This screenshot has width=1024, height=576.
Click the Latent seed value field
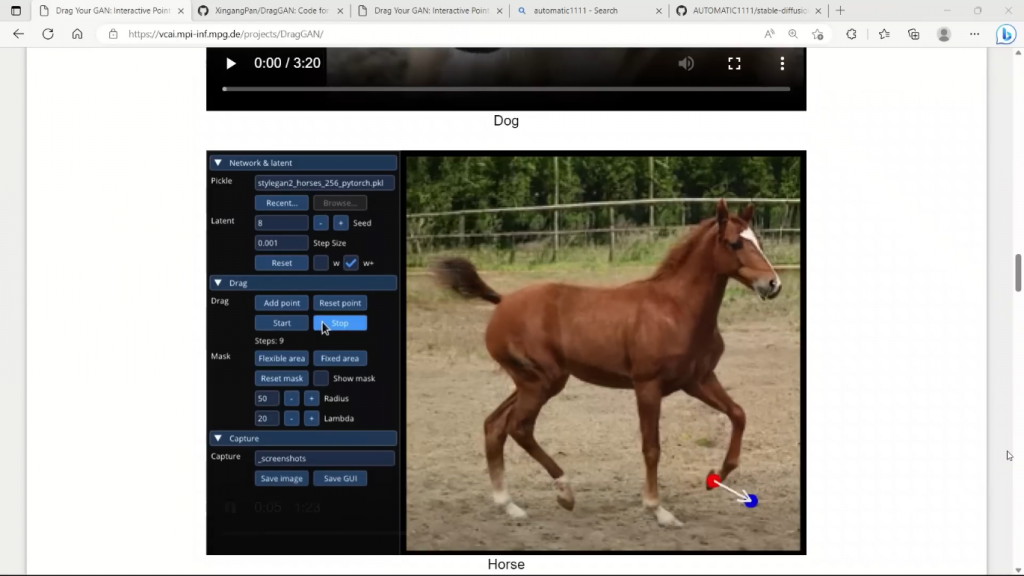(281, 223)
